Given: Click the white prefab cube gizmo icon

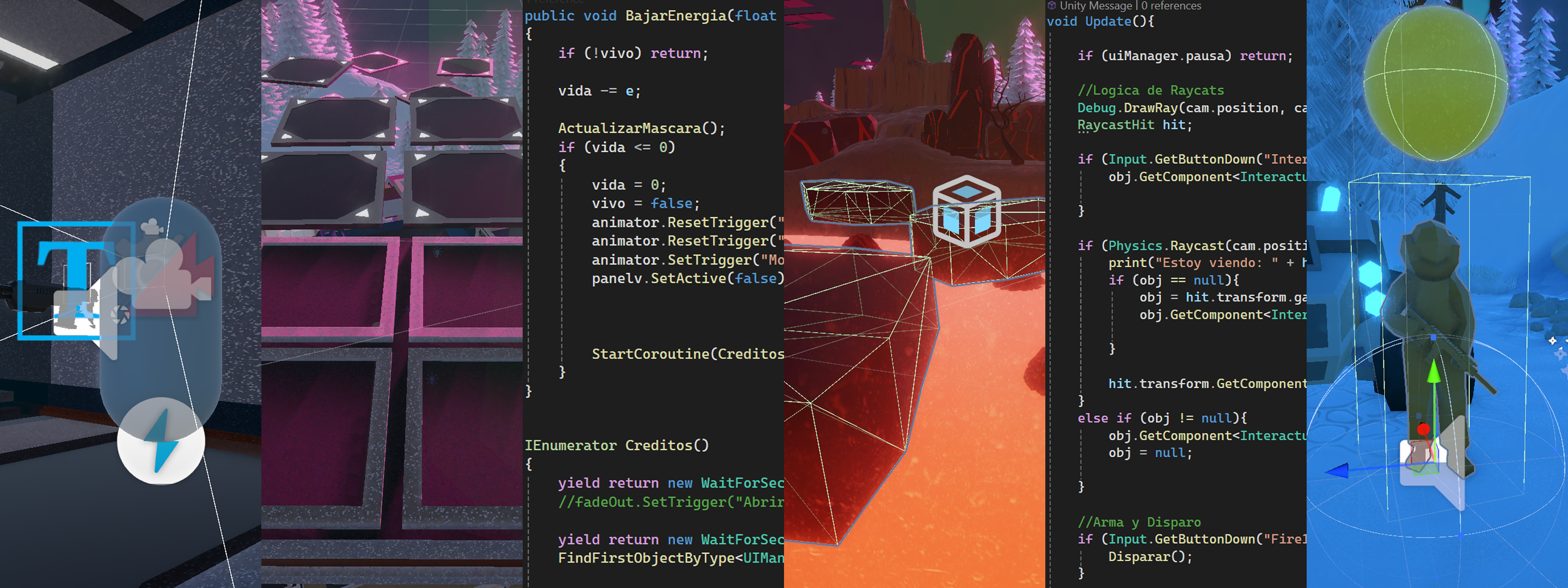Looking at the screenshot, I should [x=966, y=211].
